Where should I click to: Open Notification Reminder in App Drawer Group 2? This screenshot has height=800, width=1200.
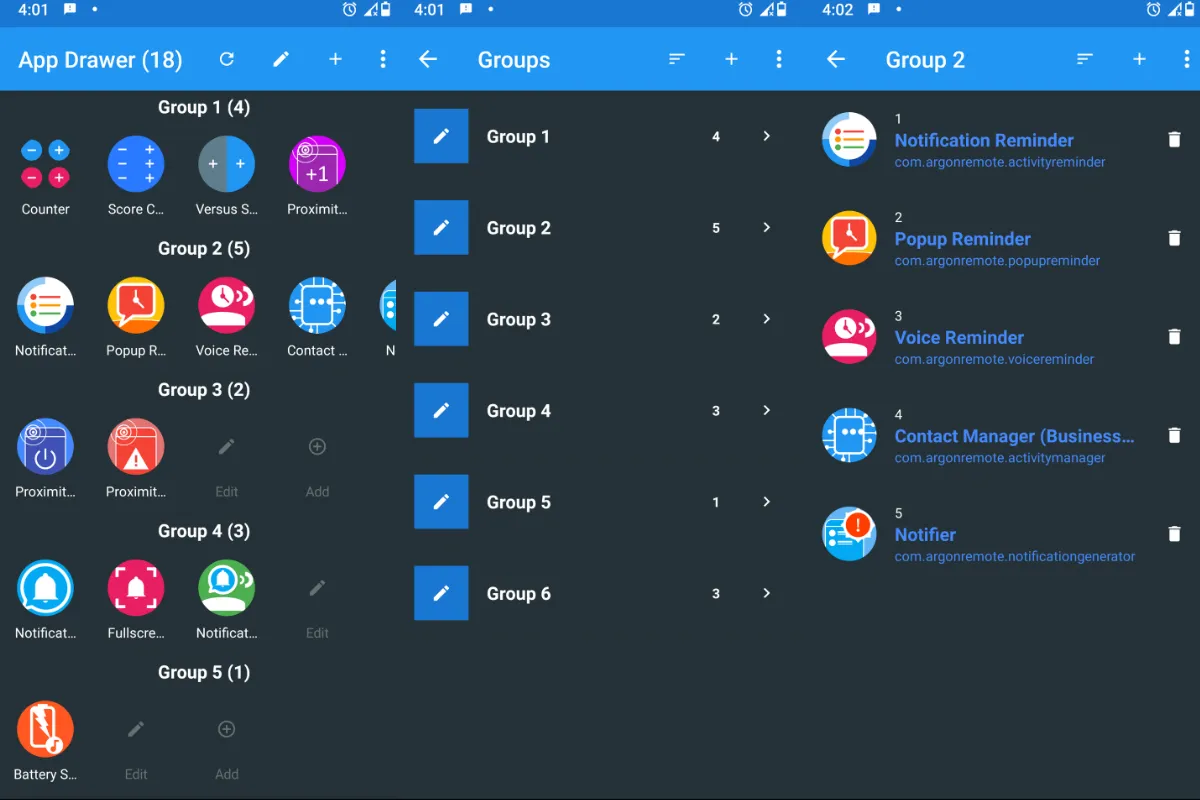(45, 306)
